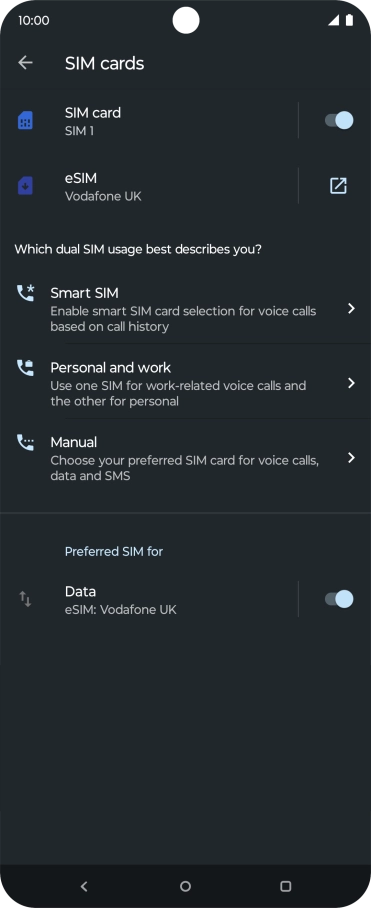The image size is (371, 908).
Task: Open the Data preferred SIM entry
Action: tap(149, 599)
